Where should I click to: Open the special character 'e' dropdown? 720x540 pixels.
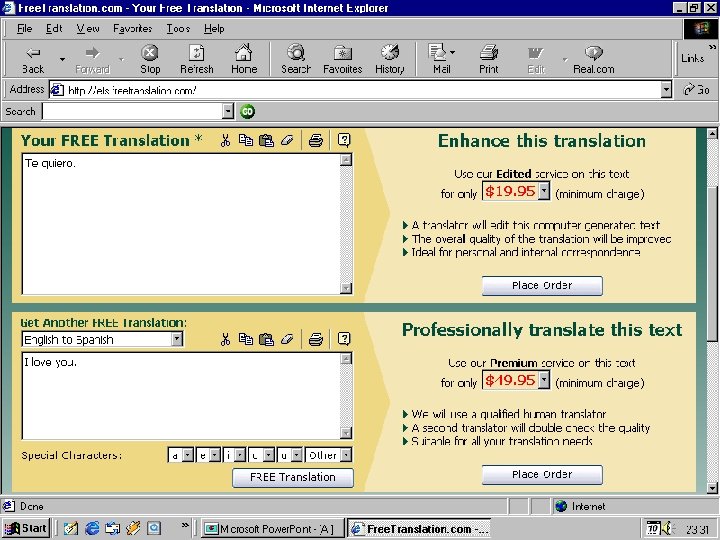(214, 455)
